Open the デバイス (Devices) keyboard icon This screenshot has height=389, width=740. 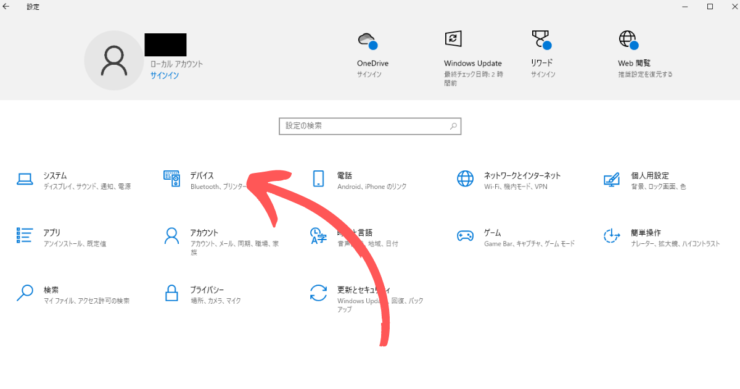click(x=172, y=179)
